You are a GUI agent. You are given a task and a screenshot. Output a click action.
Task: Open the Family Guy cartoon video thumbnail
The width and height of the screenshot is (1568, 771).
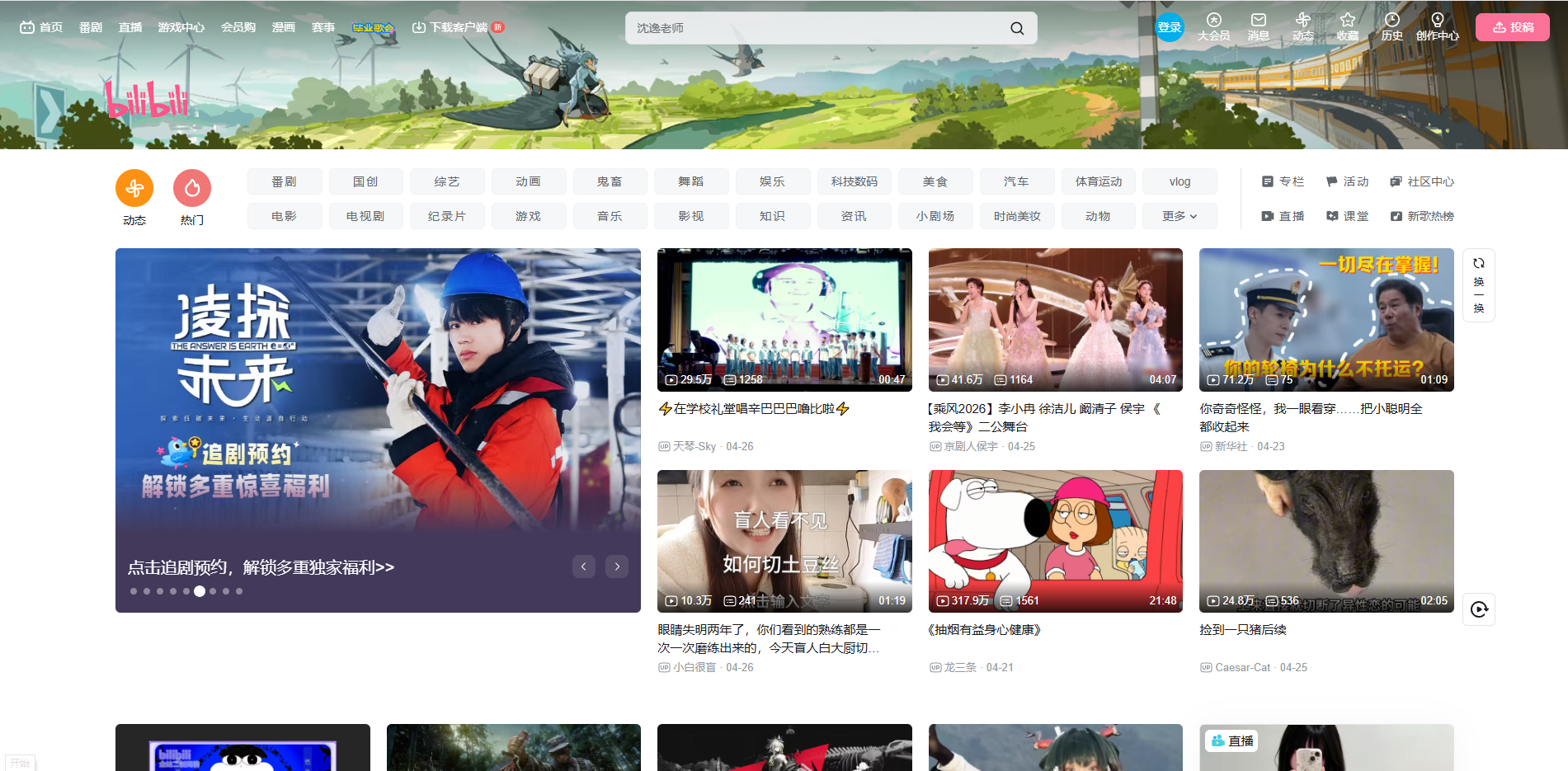1056,541
